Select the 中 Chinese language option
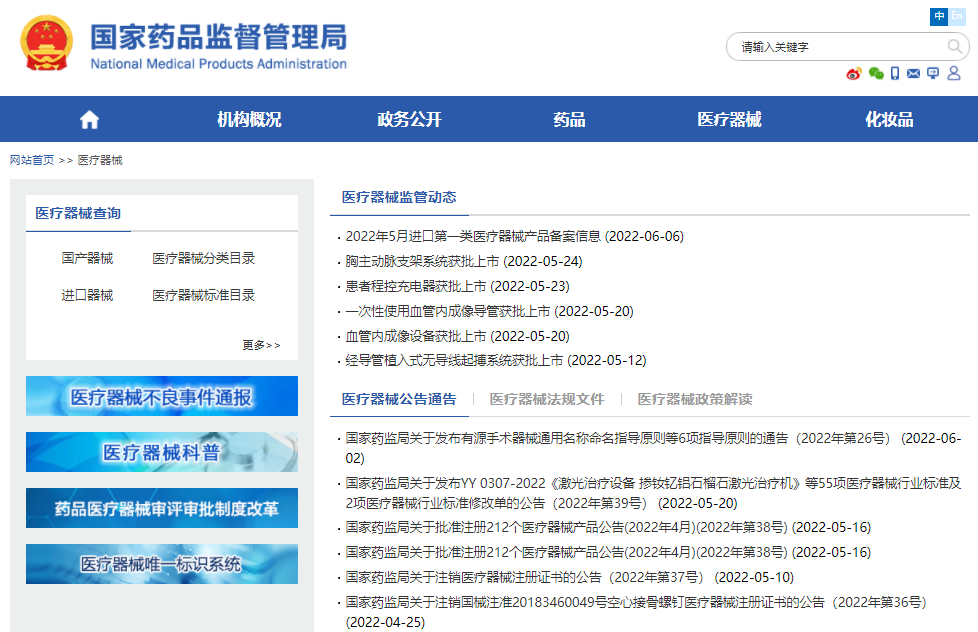Screen dimensions: 978x632 938,16
